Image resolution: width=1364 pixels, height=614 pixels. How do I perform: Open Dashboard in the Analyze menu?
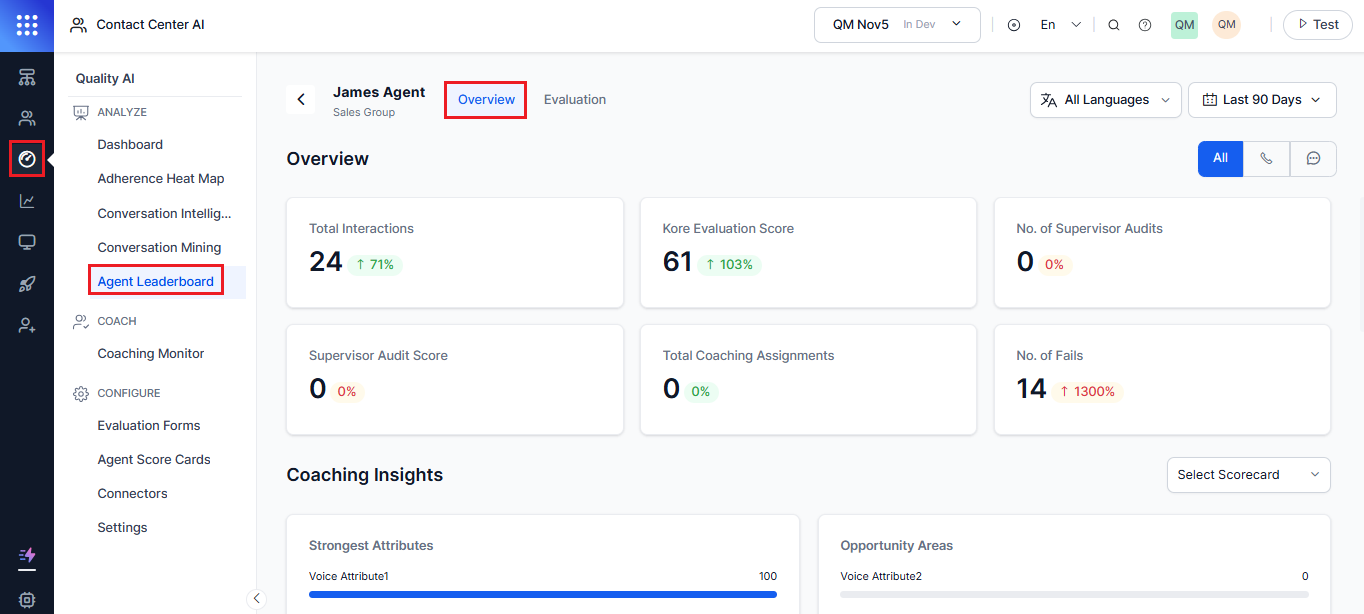click(x=130, y=145)
